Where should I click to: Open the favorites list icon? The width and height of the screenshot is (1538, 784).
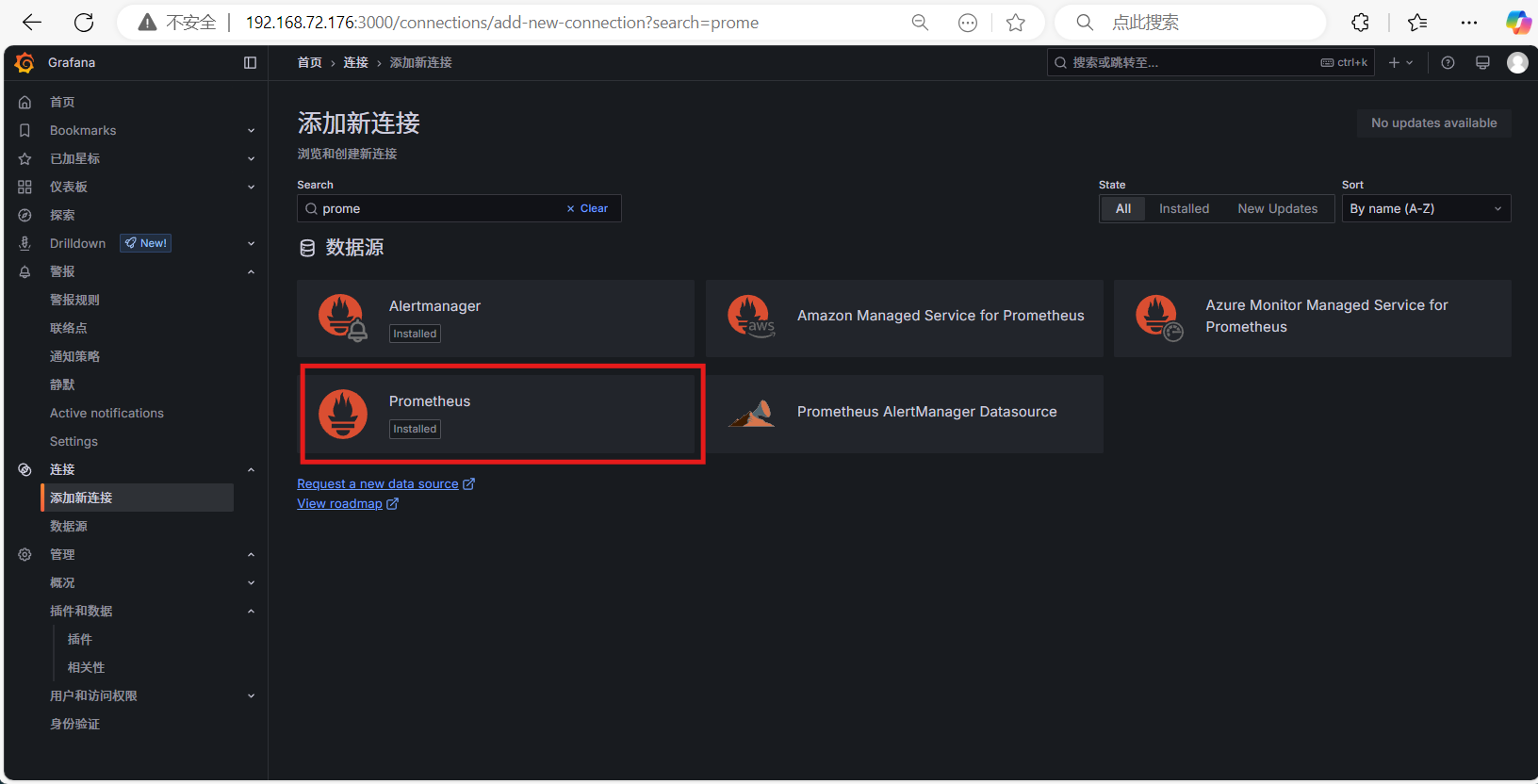1417,22
